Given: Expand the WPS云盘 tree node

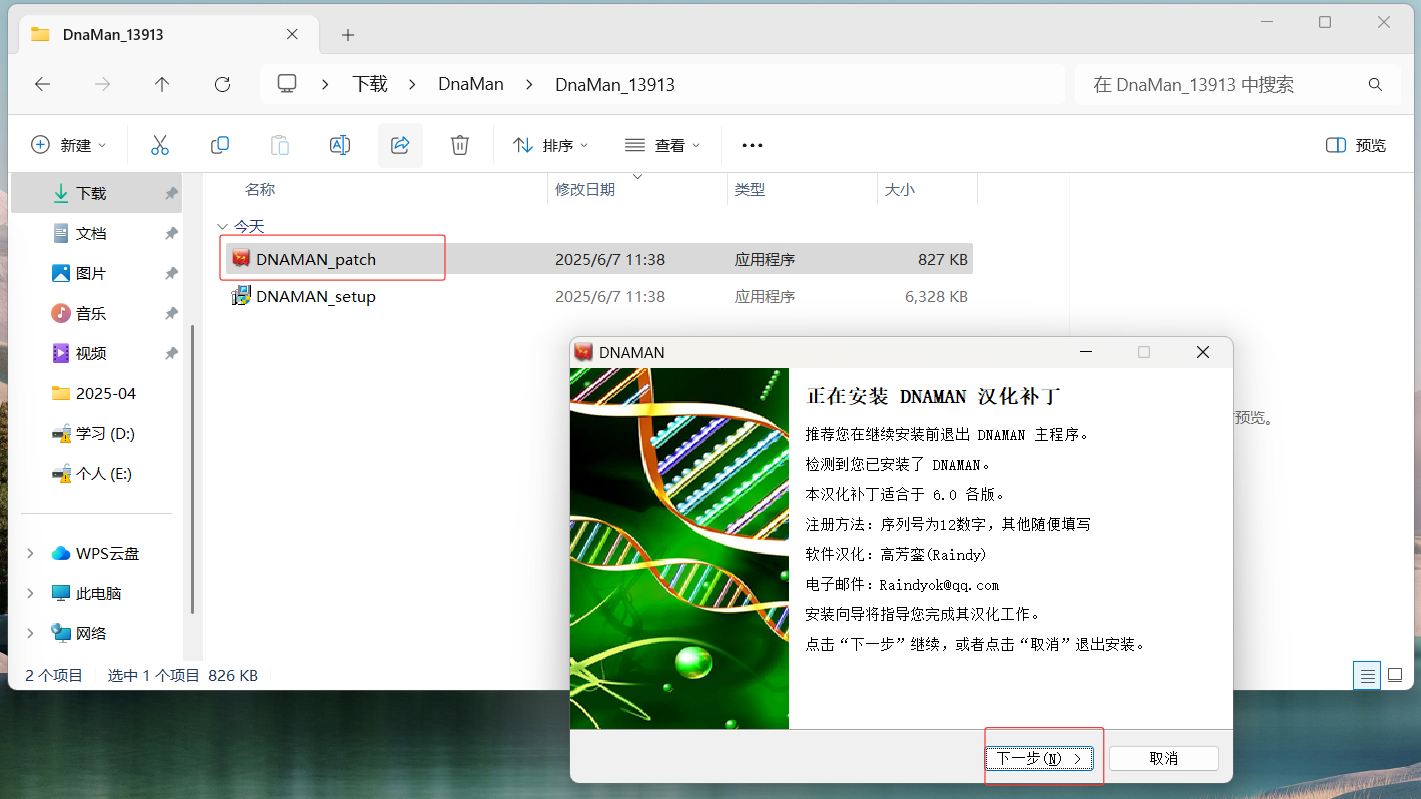Looking at the screenshot, I should pos(30,553).
